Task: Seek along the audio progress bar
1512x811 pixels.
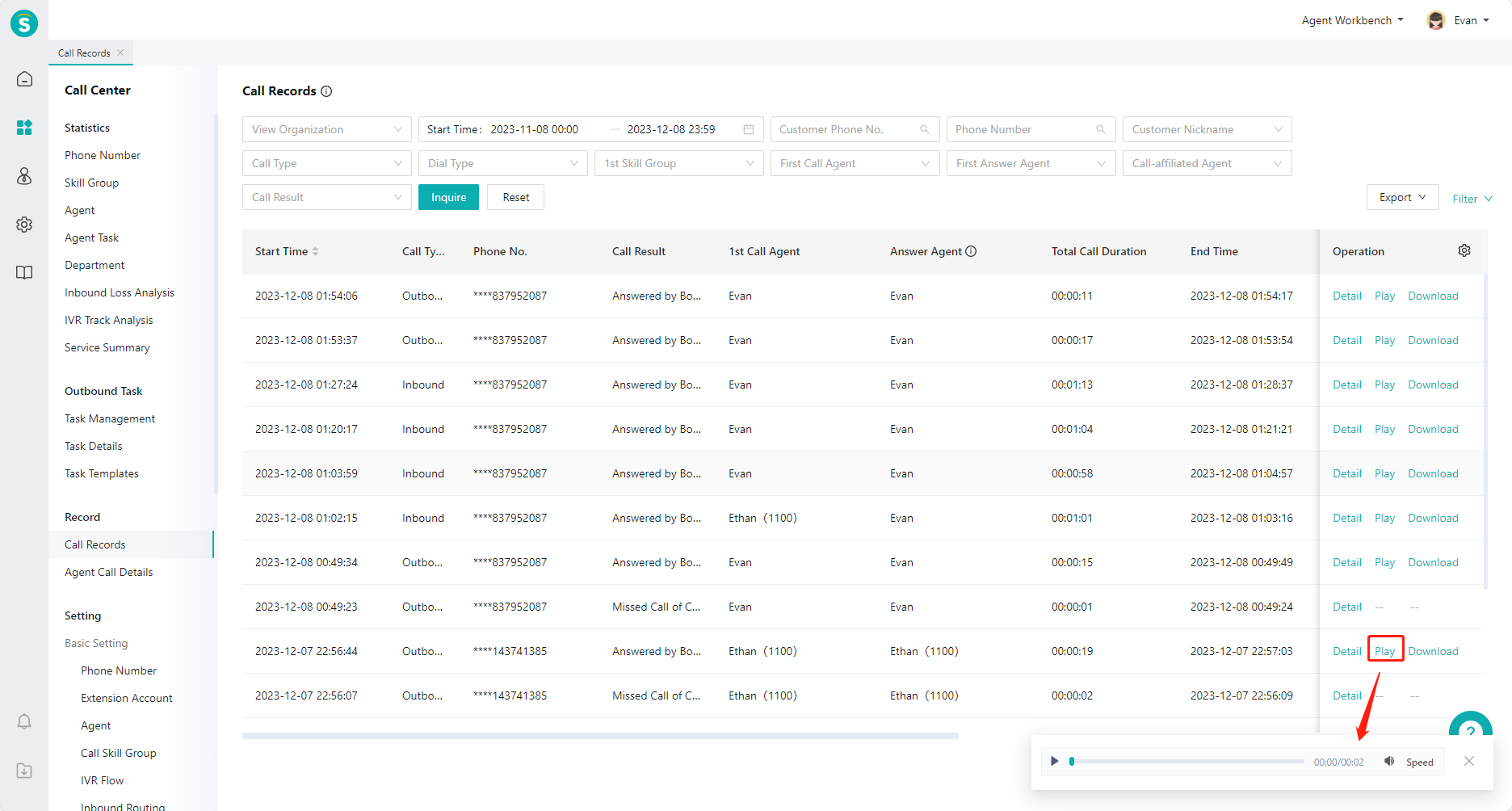Action: (1187, 761)
